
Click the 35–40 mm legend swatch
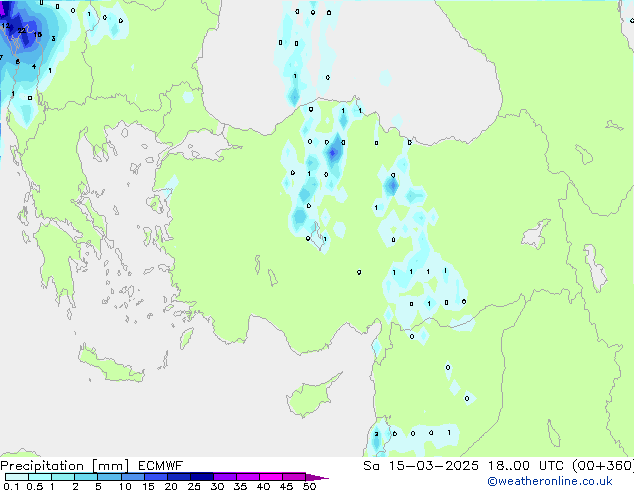247,477
